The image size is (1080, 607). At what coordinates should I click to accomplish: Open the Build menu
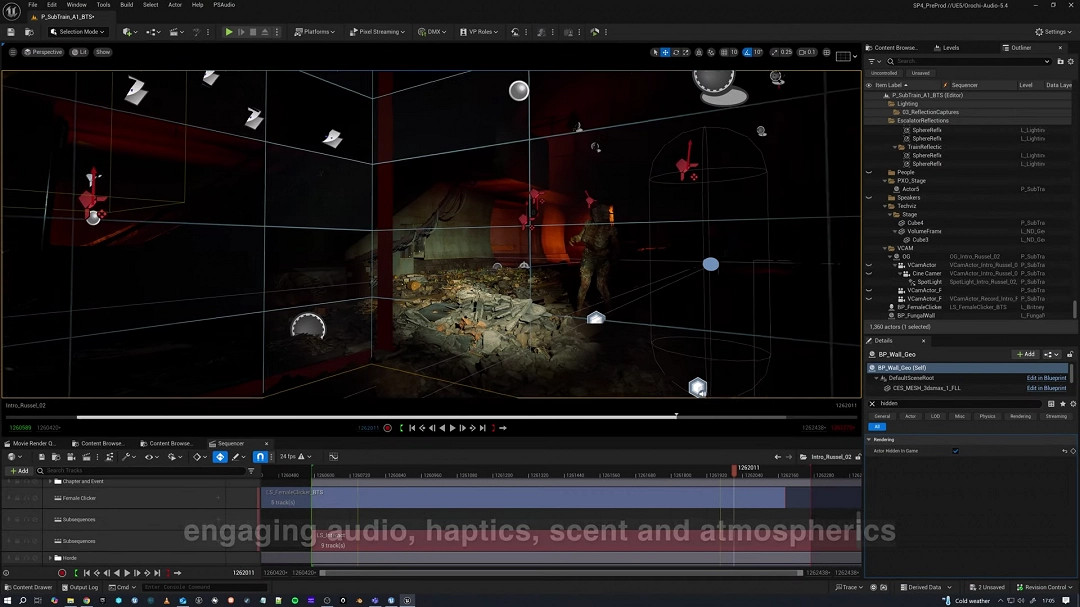pyautogui.click(x=127, y=5)
